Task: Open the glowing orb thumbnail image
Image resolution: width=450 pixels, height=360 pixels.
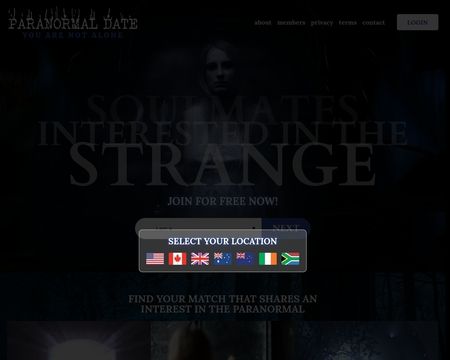Action: [x=78, y=340]
